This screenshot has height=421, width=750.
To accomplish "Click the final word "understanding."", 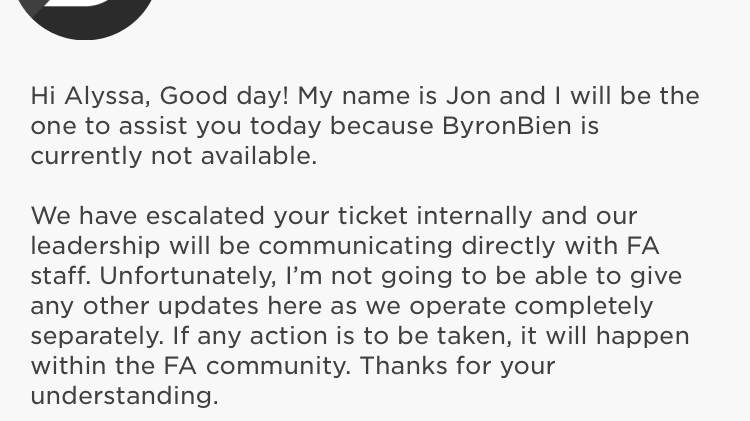I will pos(124,396).
